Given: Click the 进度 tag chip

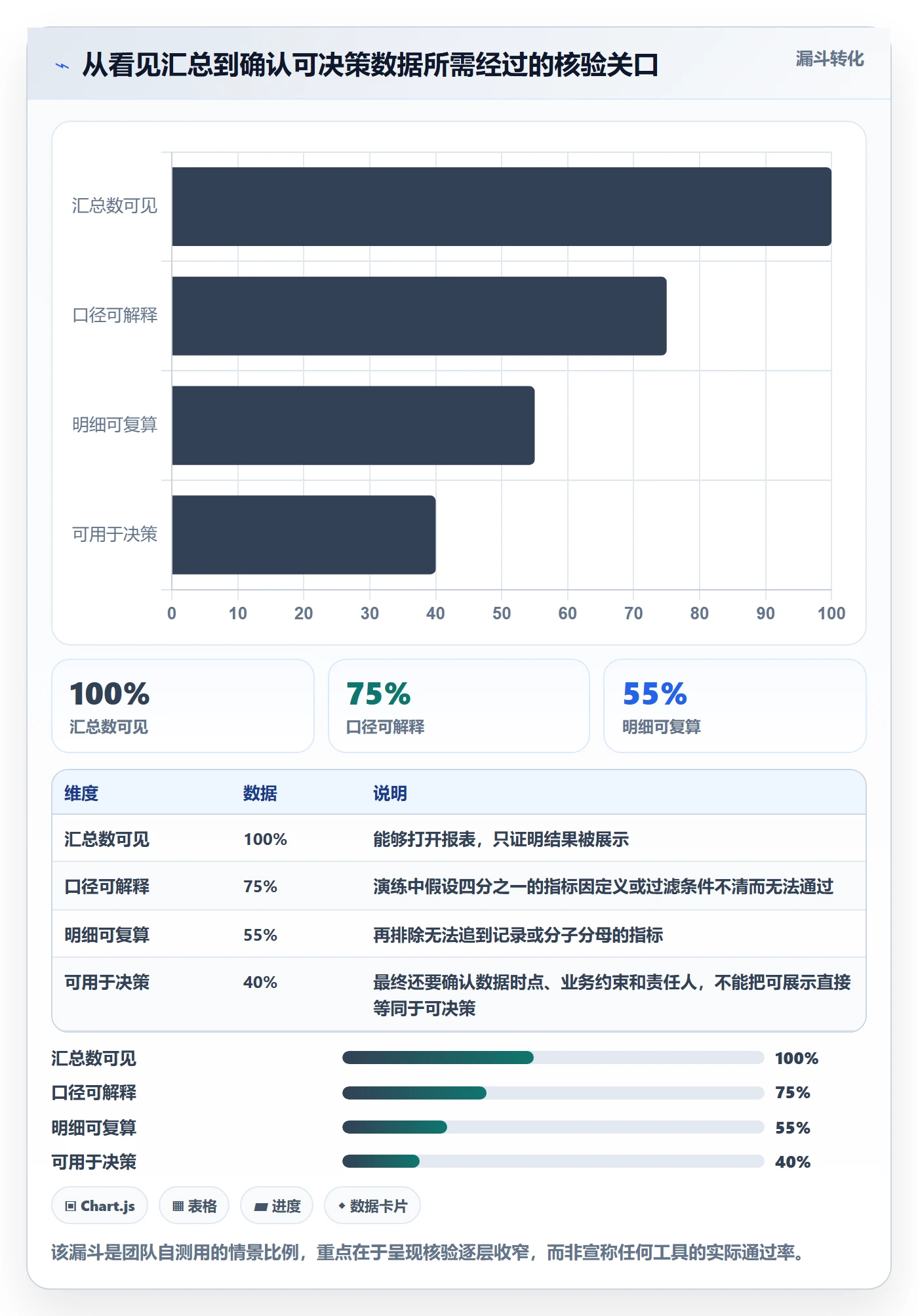Looking at the screenshot, I should (x=277, y=1206).
